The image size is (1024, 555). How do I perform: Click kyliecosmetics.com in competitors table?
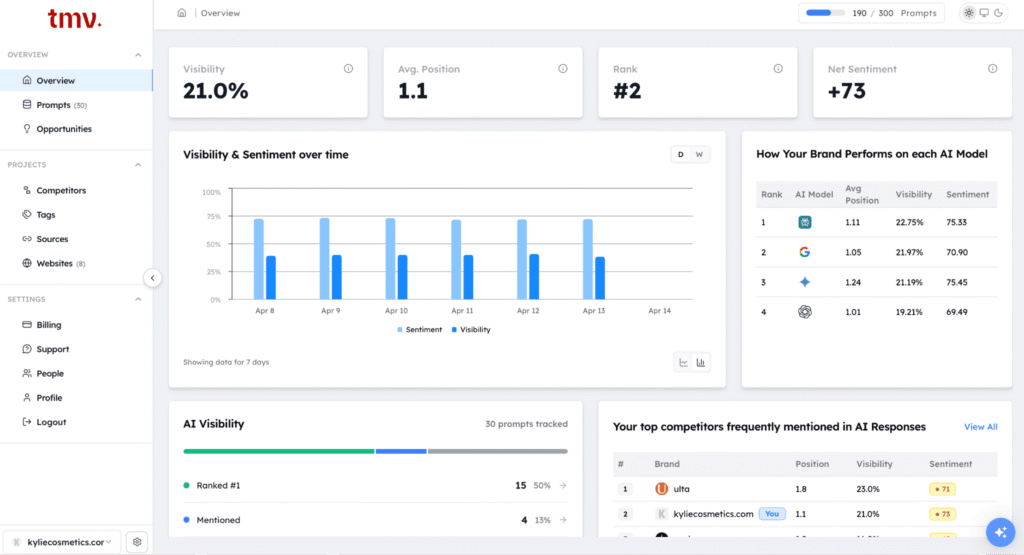pyautogui.click(x=713, y=514)
